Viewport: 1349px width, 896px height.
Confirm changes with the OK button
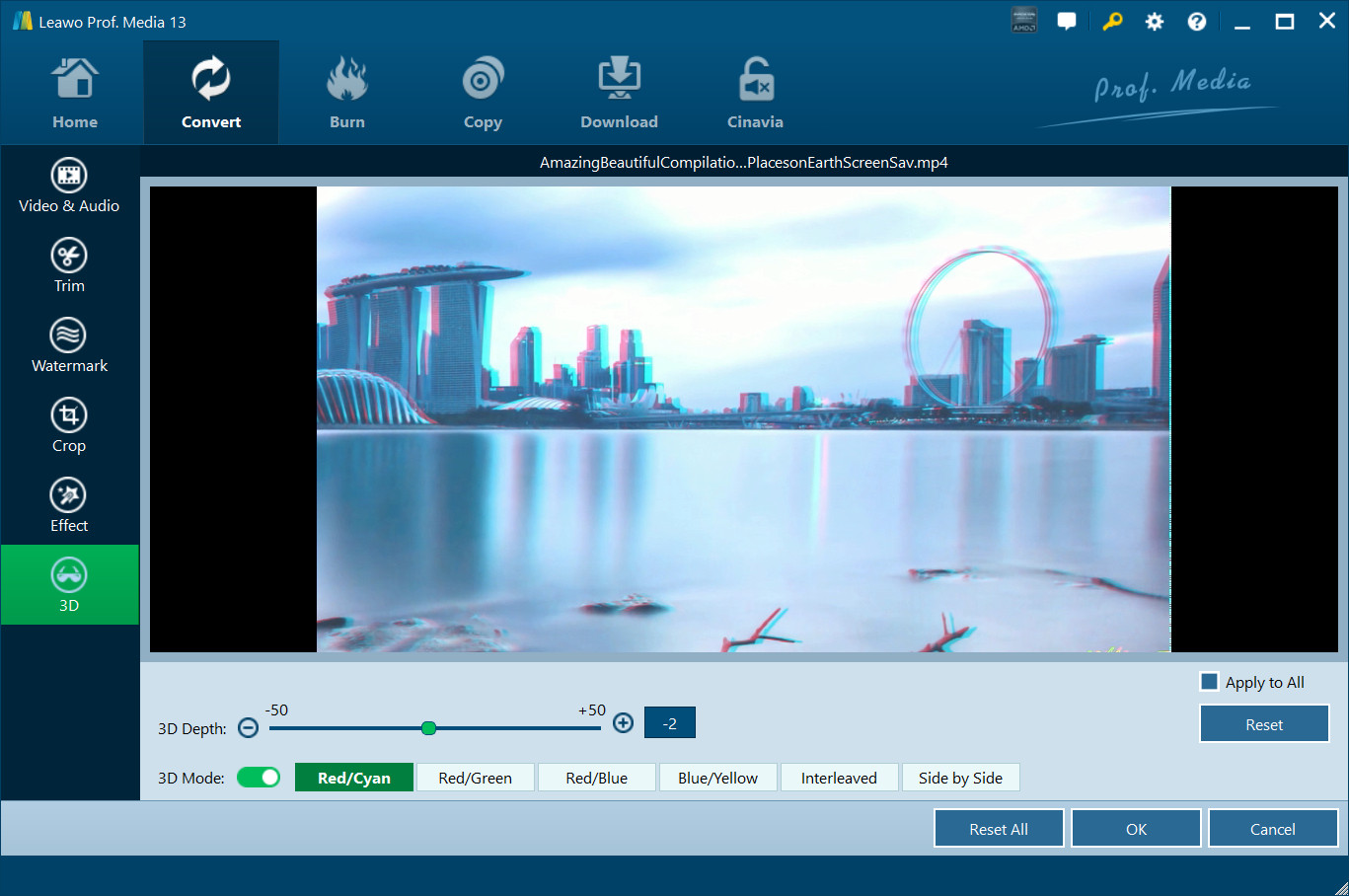click(1136, 829)
